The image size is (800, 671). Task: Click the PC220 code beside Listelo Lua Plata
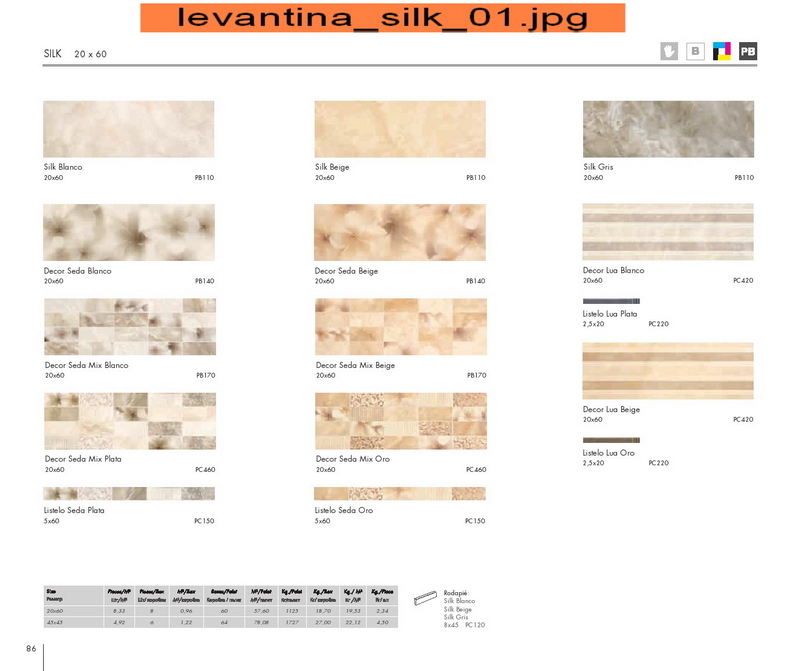pos(659,324)
